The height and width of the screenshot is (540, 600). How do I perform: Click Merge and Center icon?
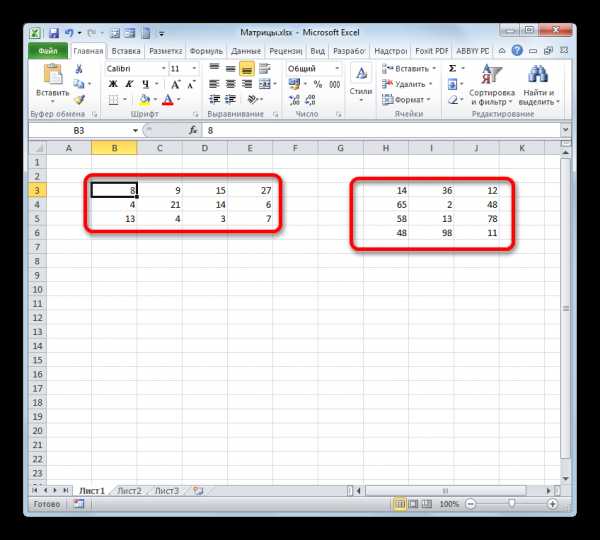click(x=264, y=84)
